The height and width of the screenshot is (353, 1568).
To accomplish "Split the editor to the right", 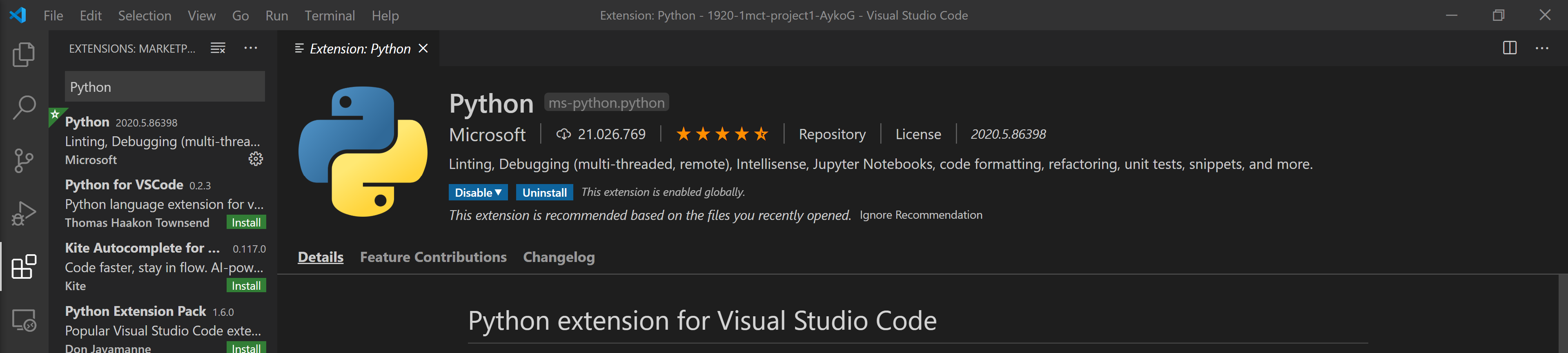I will tap(1510, 48).
